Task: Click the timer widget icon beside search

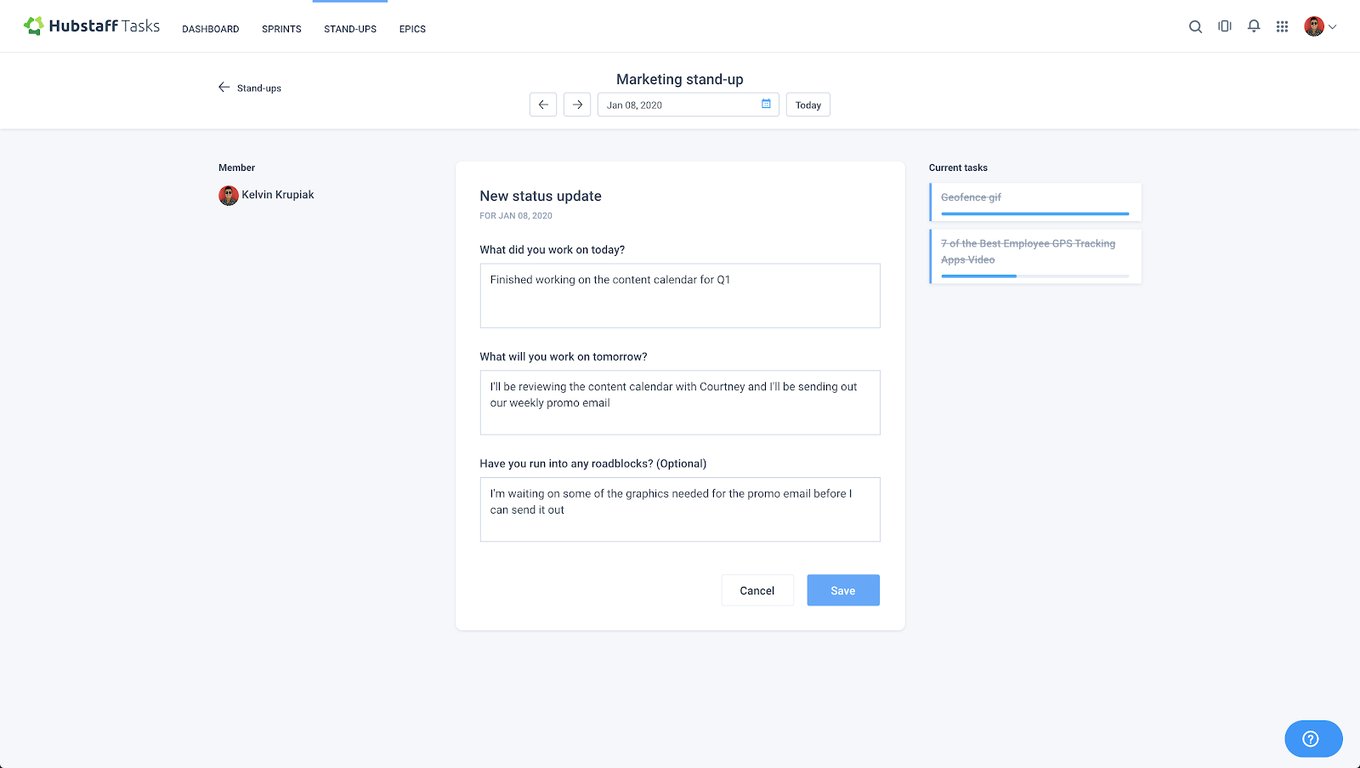Action: pos(1224,27)
